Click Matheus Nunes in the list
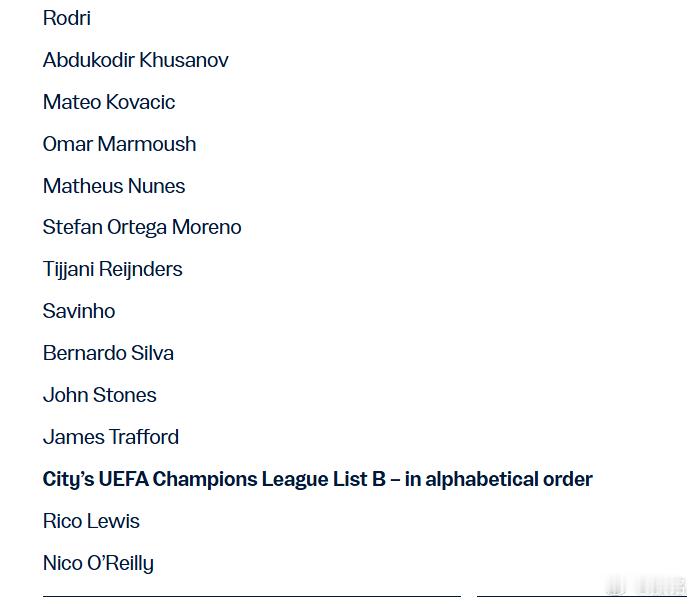This screenshot has width=694, height=604. pos(114,186)
